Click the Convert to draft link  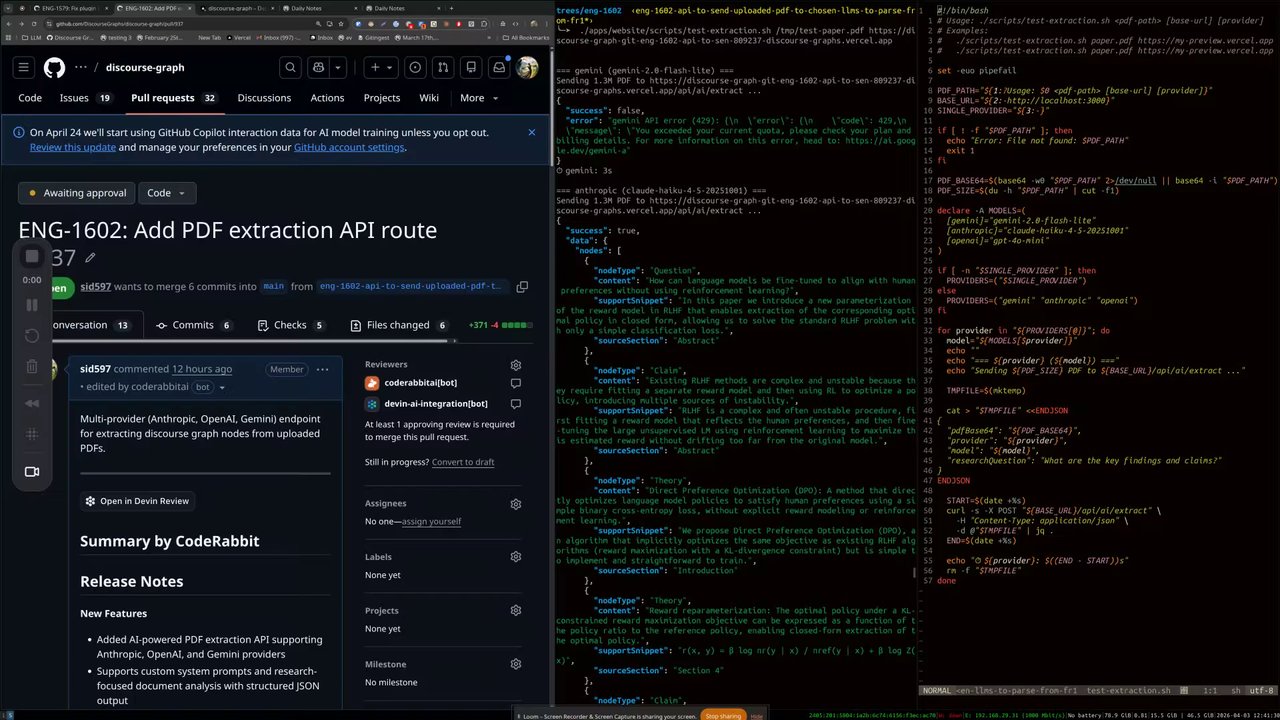click(463, 462)
